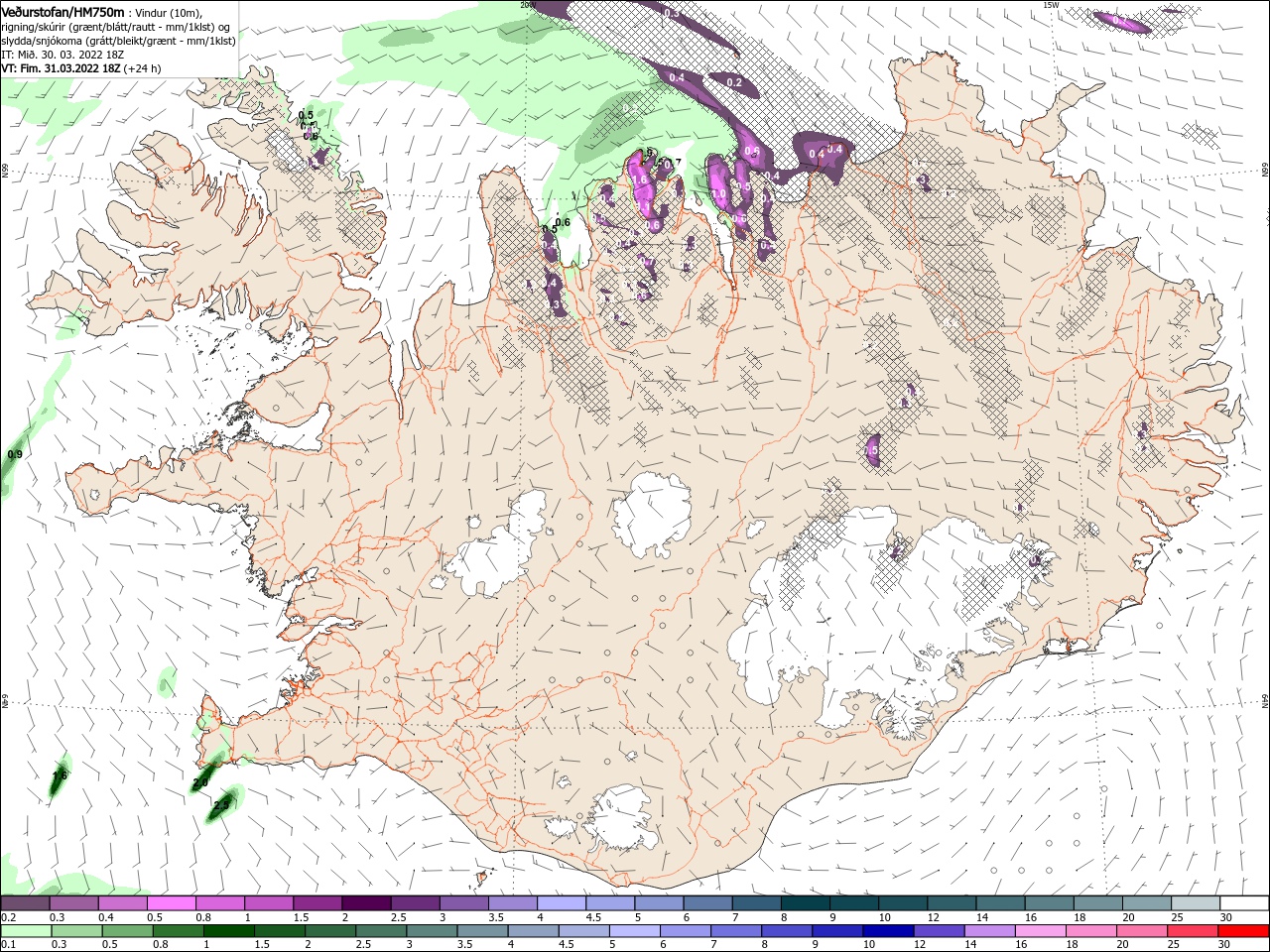This screenshot has height=952, width=1270.
Task: Pick rain-scale swatch between 25 and 30
Action: [x=1191, y=931]
